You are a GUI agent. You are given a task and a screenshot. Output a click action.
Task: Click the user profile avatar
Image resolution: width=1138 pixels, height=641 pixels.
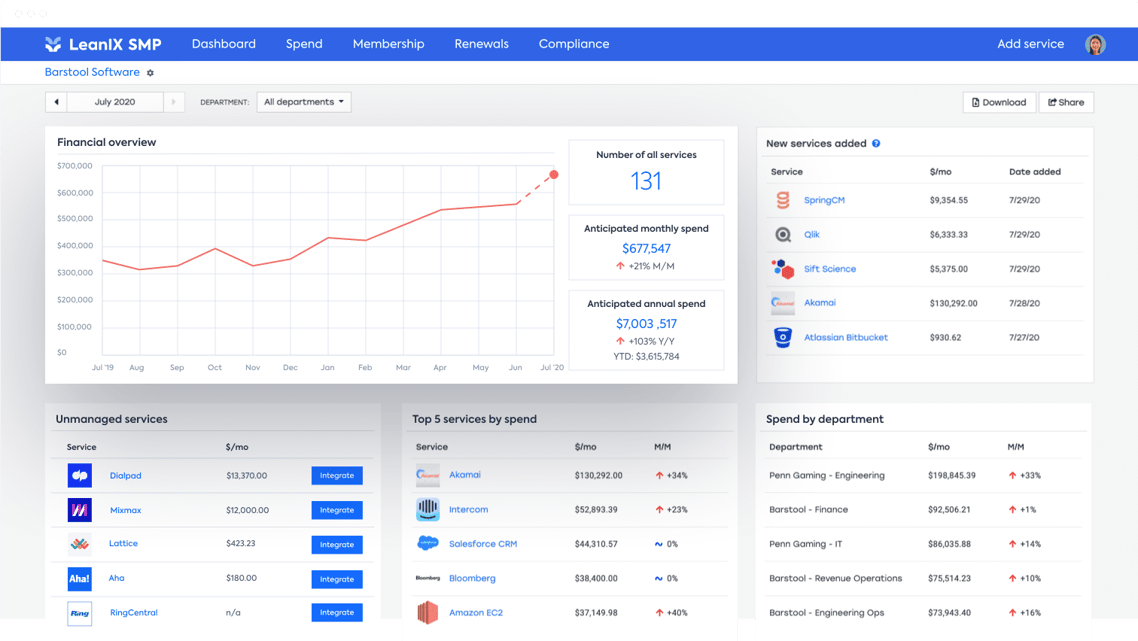point(1095,44)
